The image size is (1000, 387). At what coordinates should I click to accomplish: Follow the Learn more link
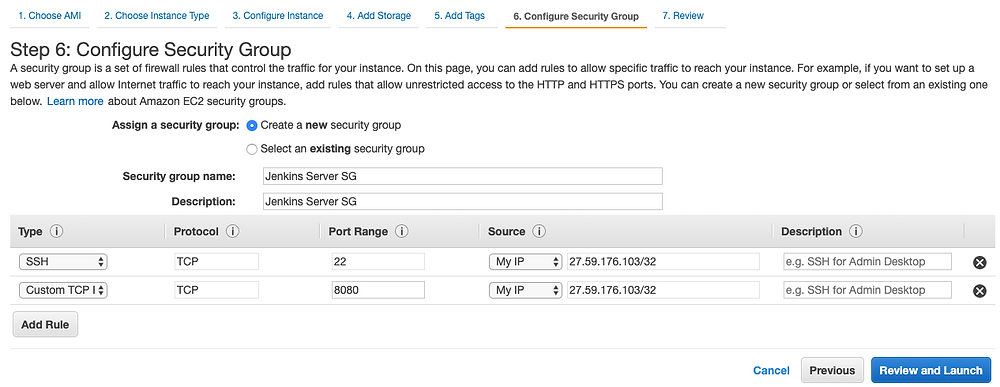[75, 101]
